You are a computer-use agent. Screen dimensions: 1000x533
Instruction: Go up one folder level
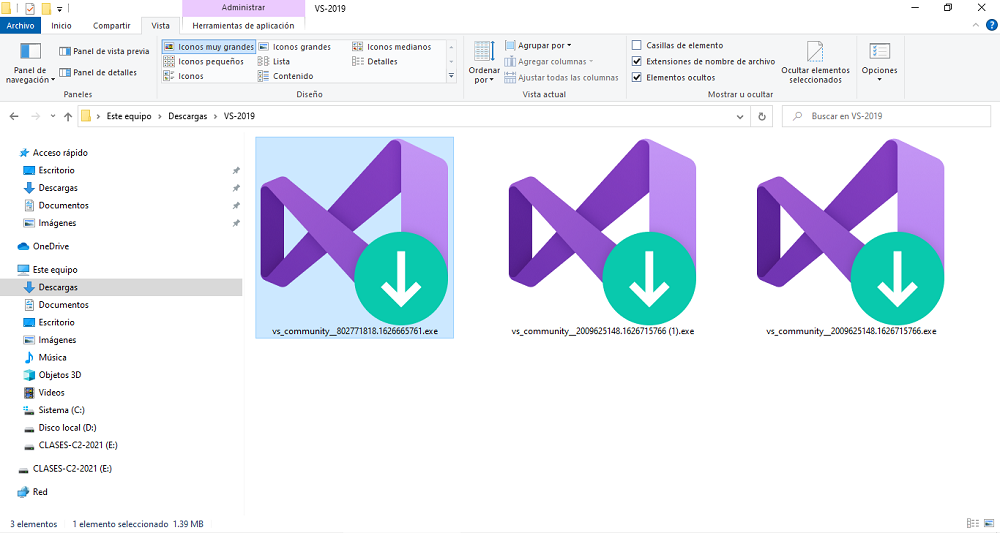(68, 116)
